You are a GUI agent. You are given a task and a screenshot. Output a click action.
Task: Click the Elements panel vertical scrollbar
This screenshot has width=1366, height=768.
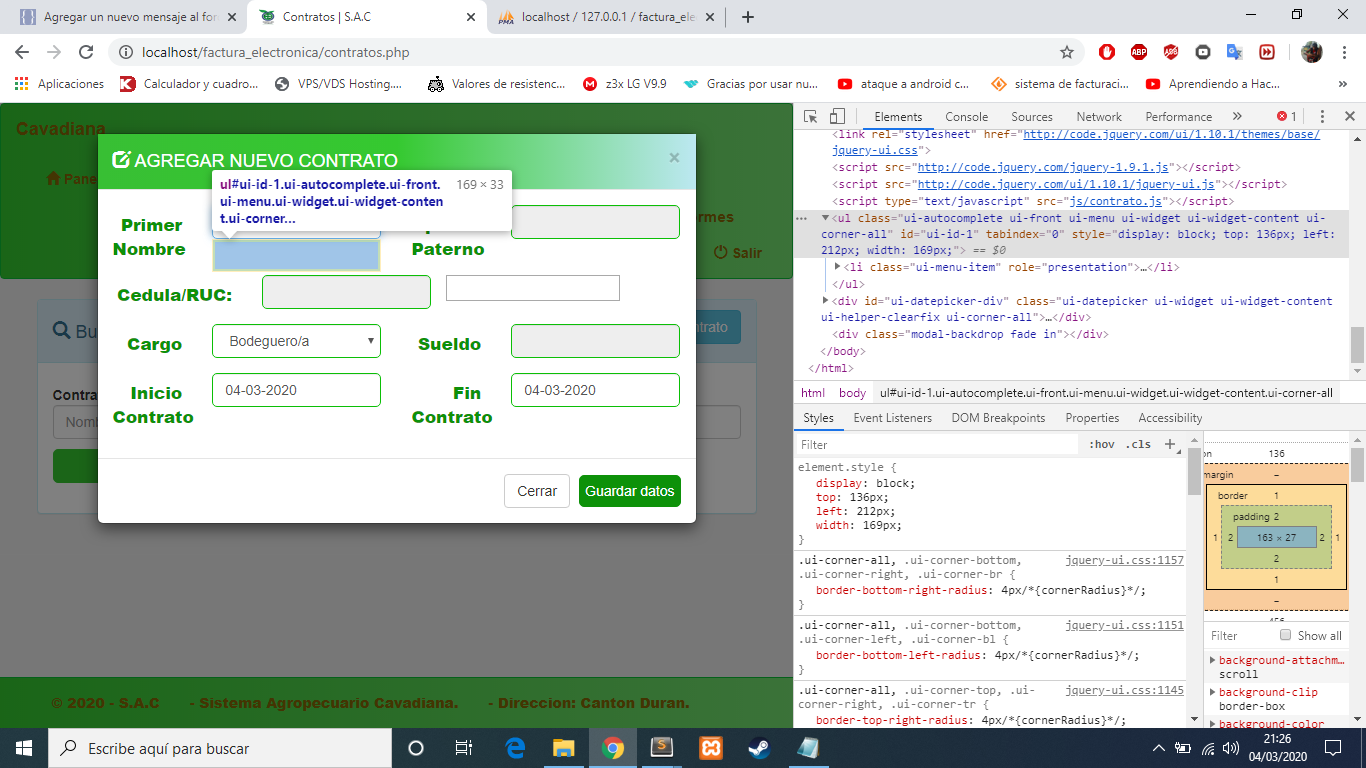(x=1357, y=345)
